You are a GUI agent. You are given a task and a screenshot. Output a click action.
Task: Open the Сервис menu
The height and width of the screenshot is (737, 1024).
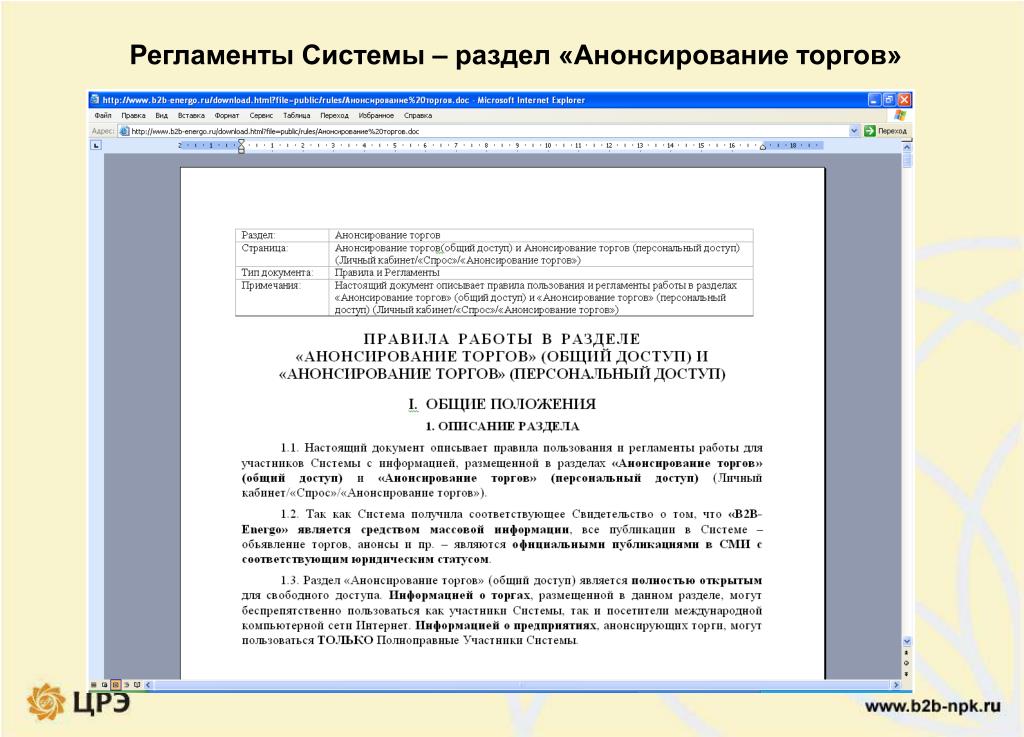[x=261, y=116]
